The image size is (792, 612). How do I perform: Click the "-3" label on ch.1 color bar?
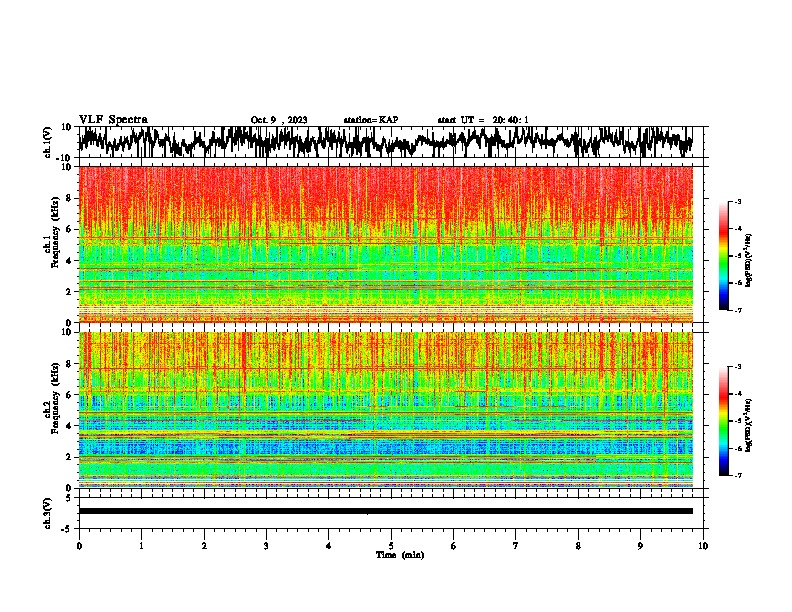(738, 202)
